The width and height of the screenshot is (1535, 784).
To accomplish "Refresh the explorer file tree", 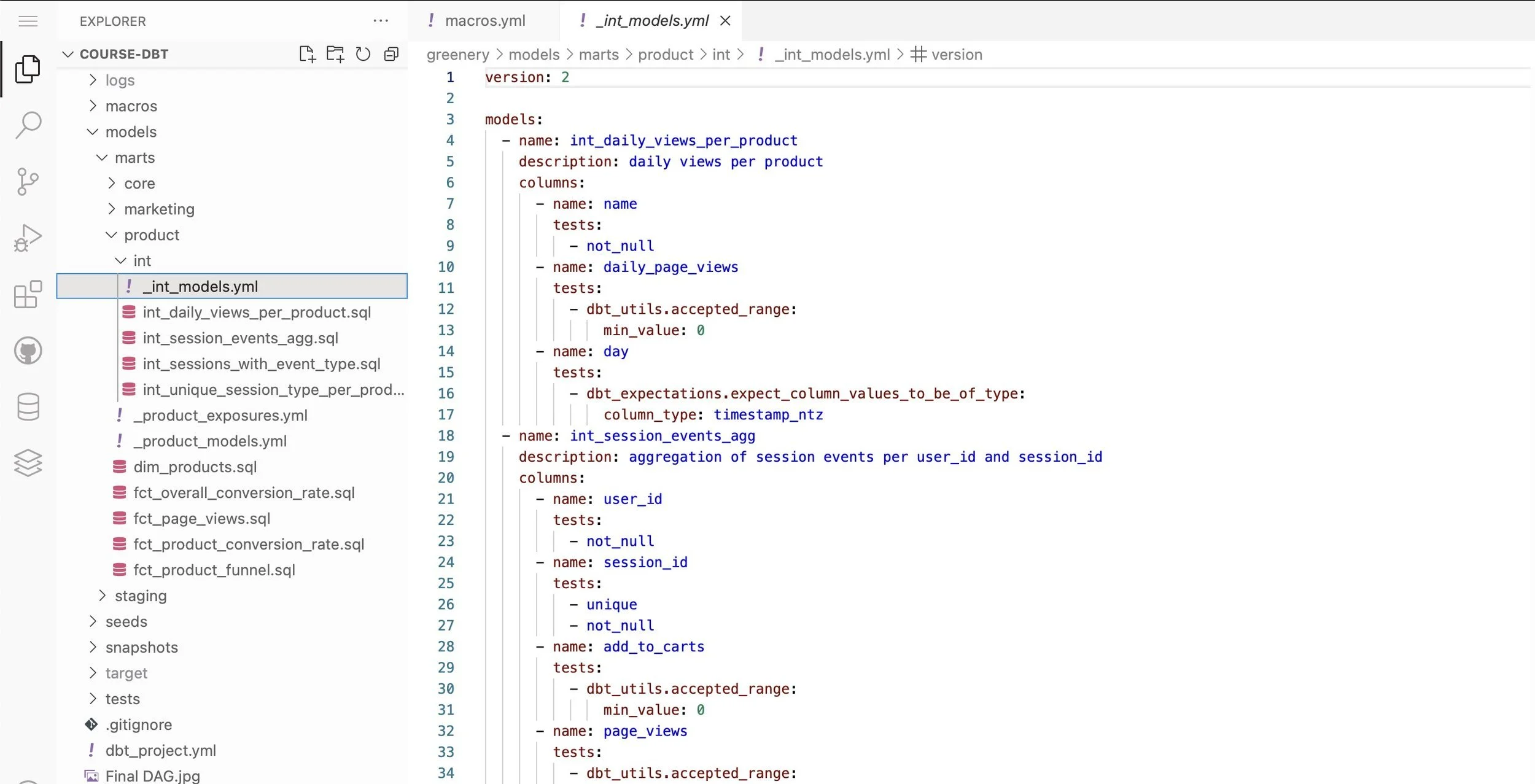I will point(363,54).
